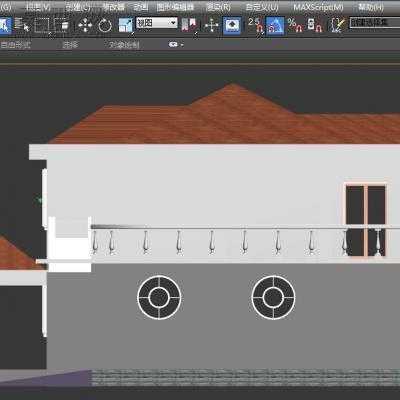The width and height of the screenshot is (400, 400).
Task: Pick the Select and Rotate tool
Action: 105,25
